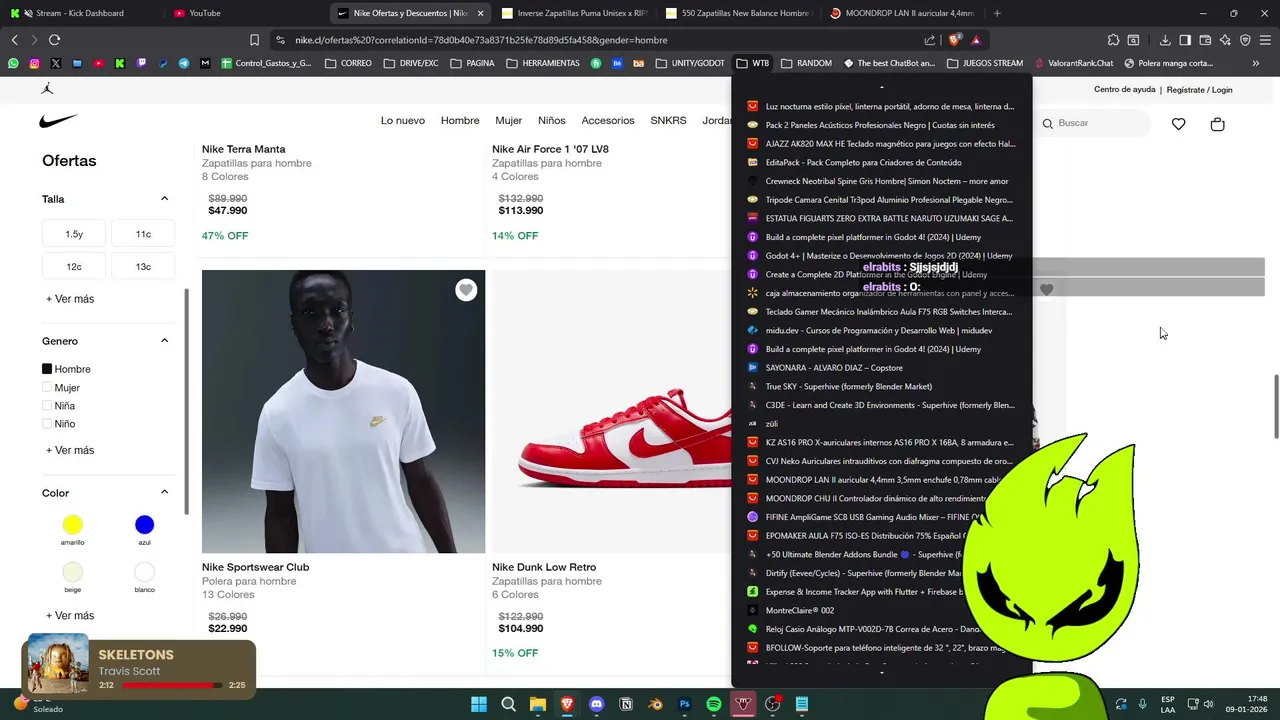The height and width of the screenshot is (720, 1280).
Task: Open the WhatsApp bookmark icon
Action: [13, 63]
